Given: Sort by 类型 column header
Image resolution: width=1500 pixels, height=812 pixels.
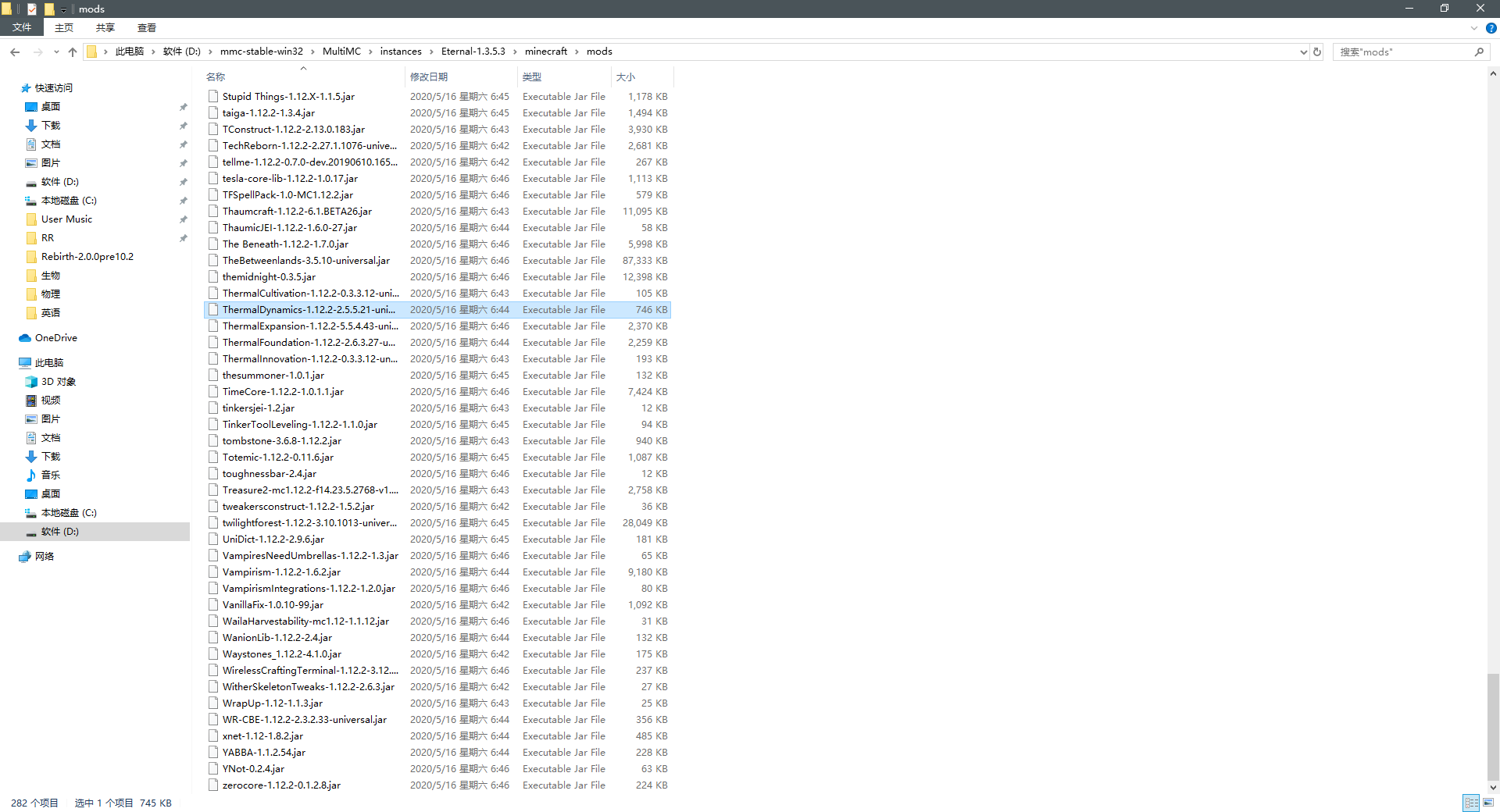Looking at the screenshot, I should tap(564, 77).
